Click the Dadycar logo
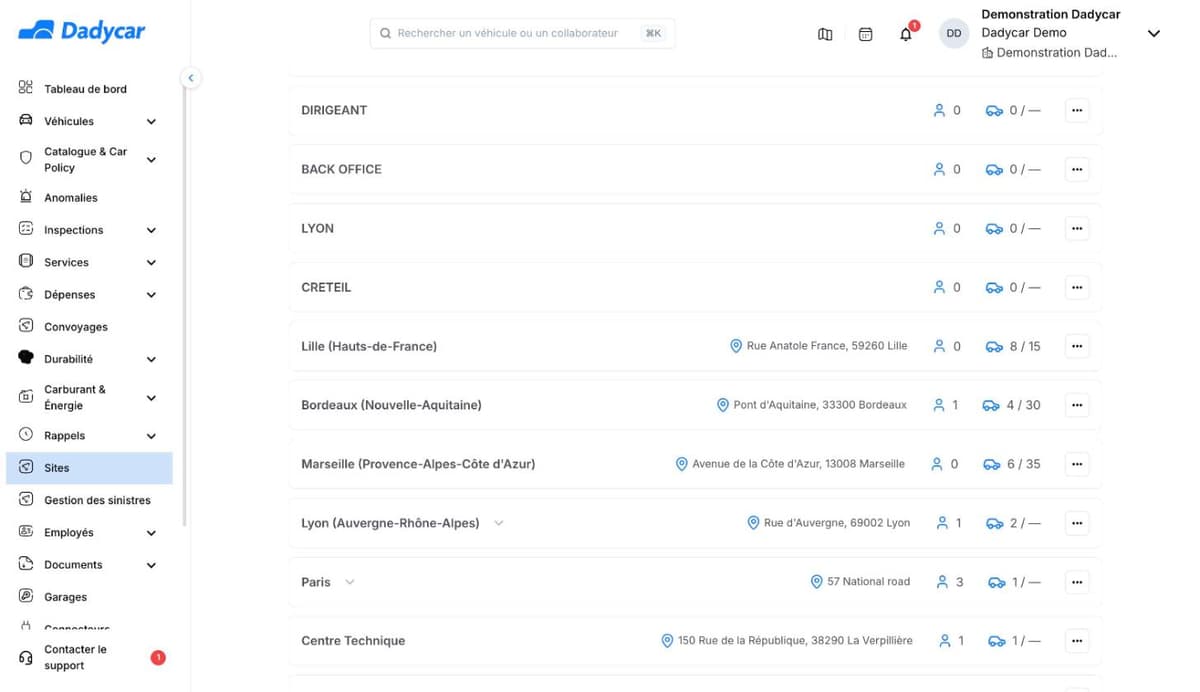1200x692 pixels. coord(82,31)
